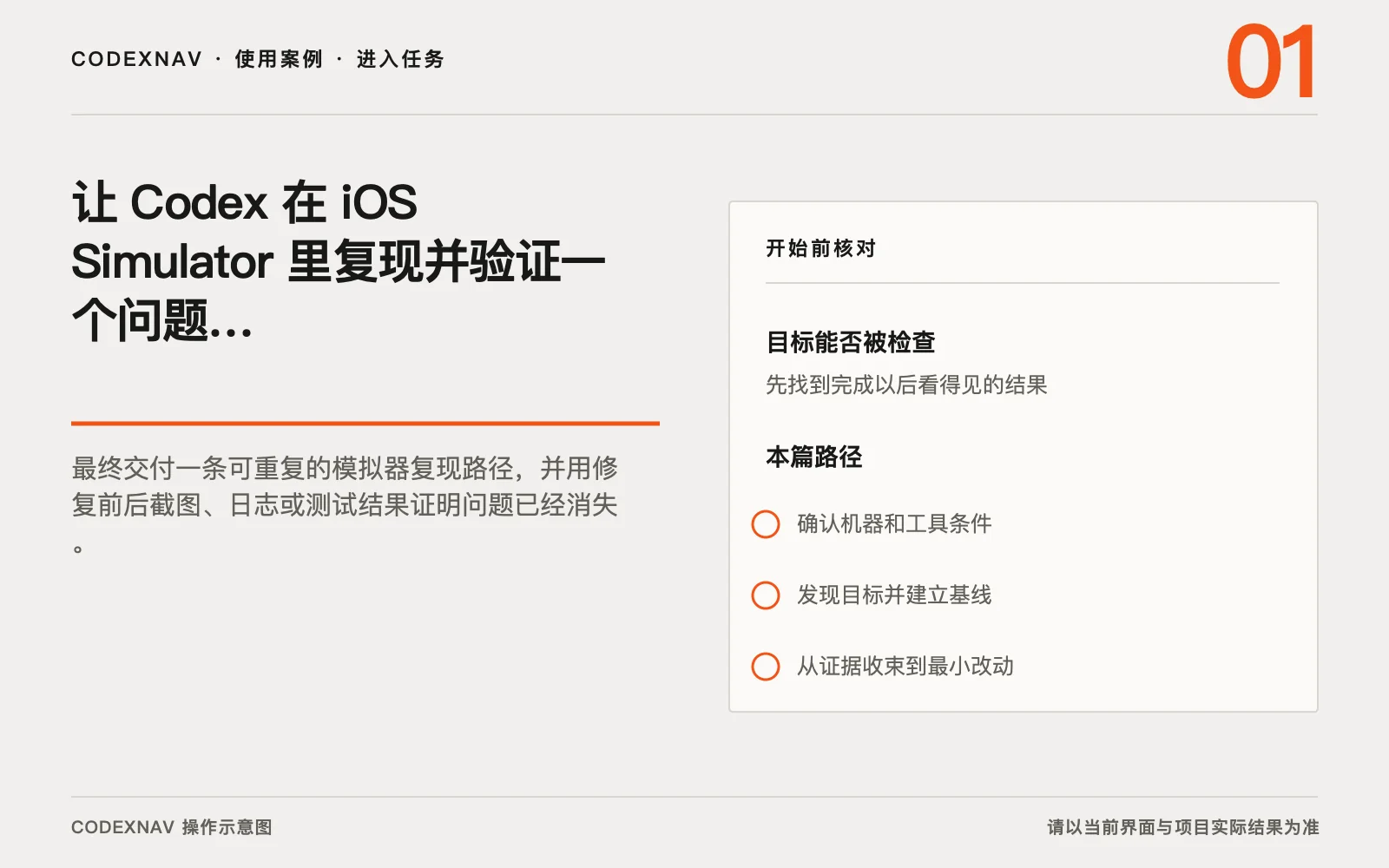1389x868 pixels.
Task: Click the paragraph starting 最终交付一条可重复
Action: coord(345,504)
